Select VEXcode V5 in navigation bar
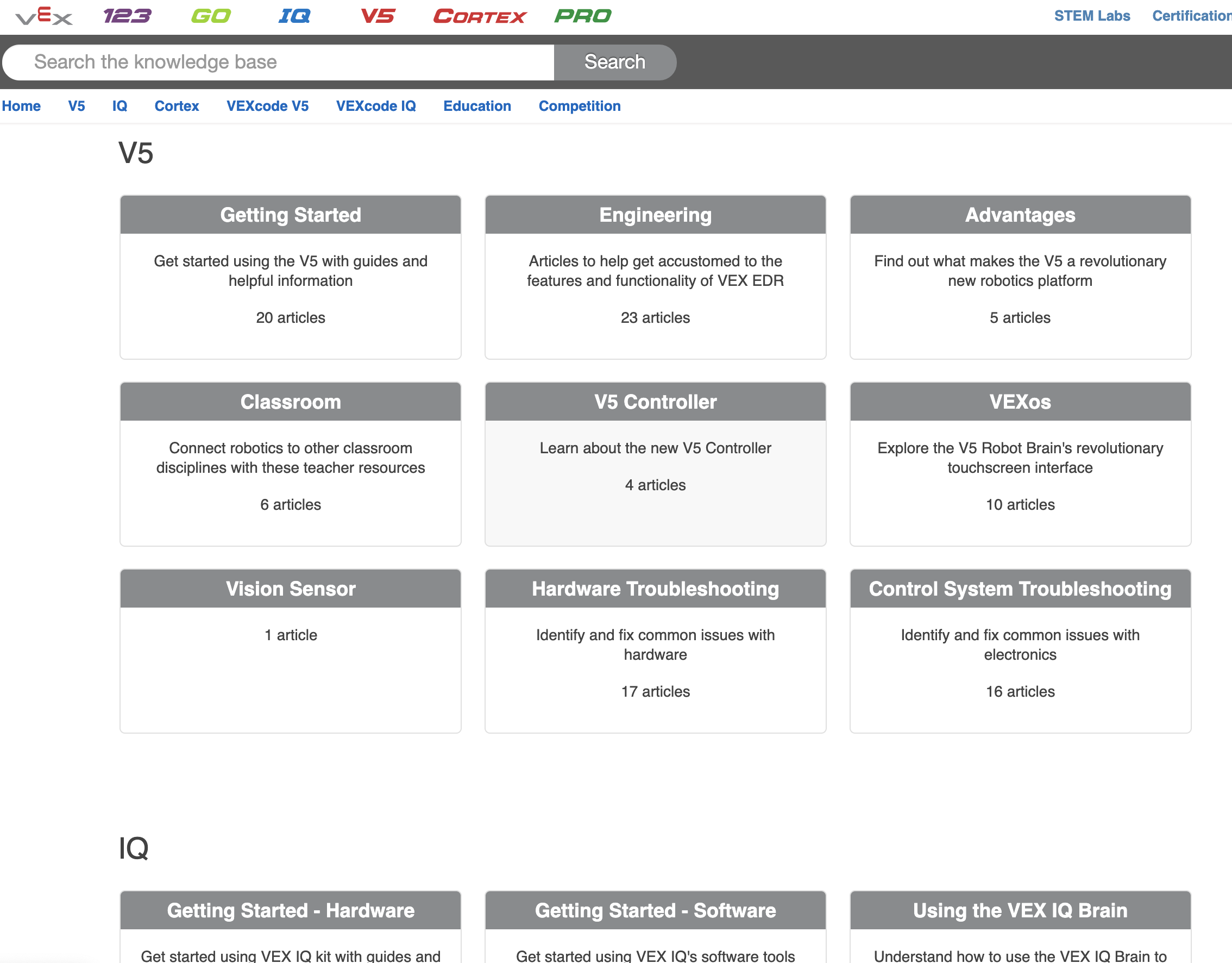 pos(267,106)
